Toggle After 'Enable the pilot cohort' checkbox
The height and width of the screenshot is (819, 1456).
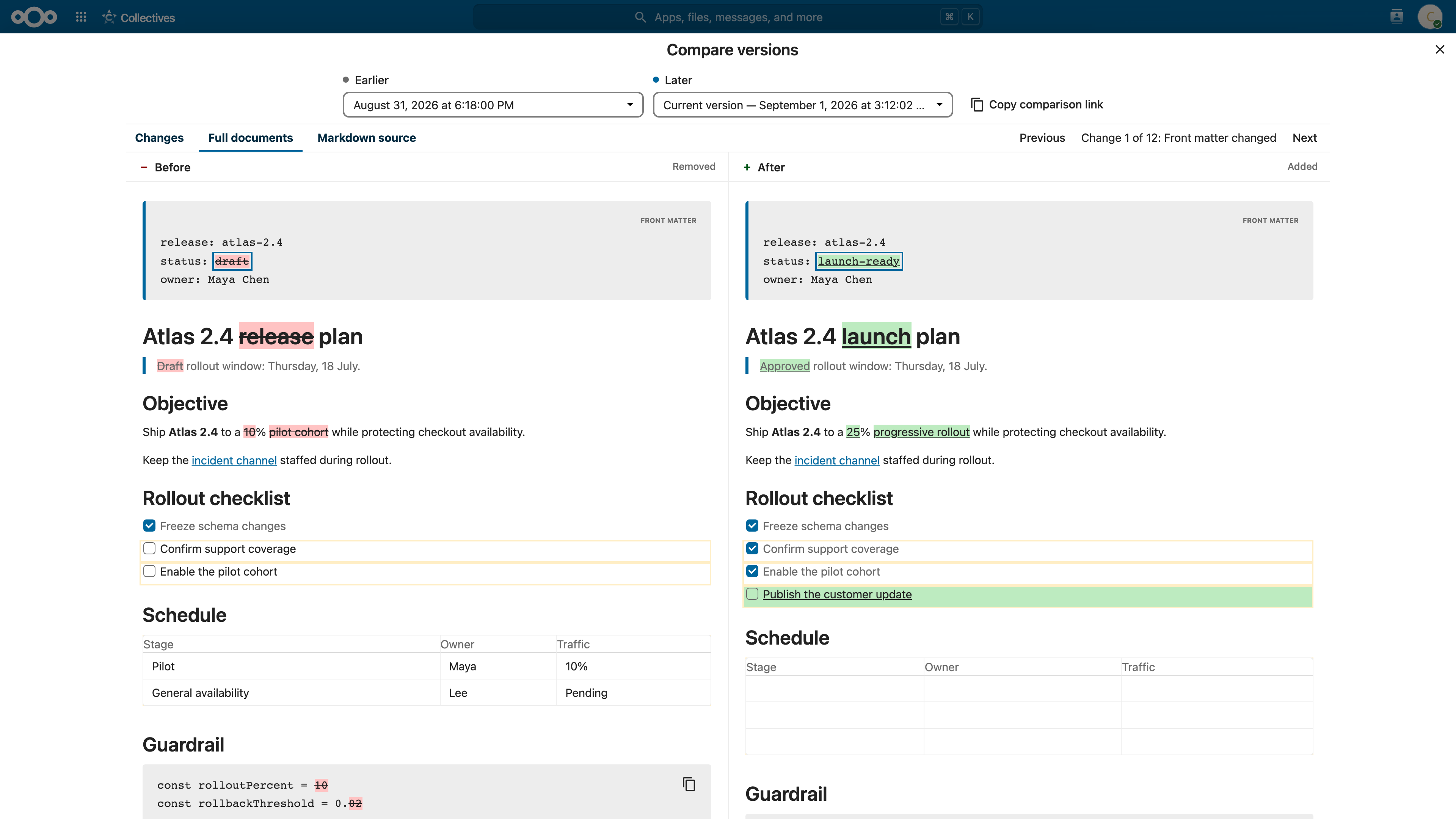(x=752, y=571)
